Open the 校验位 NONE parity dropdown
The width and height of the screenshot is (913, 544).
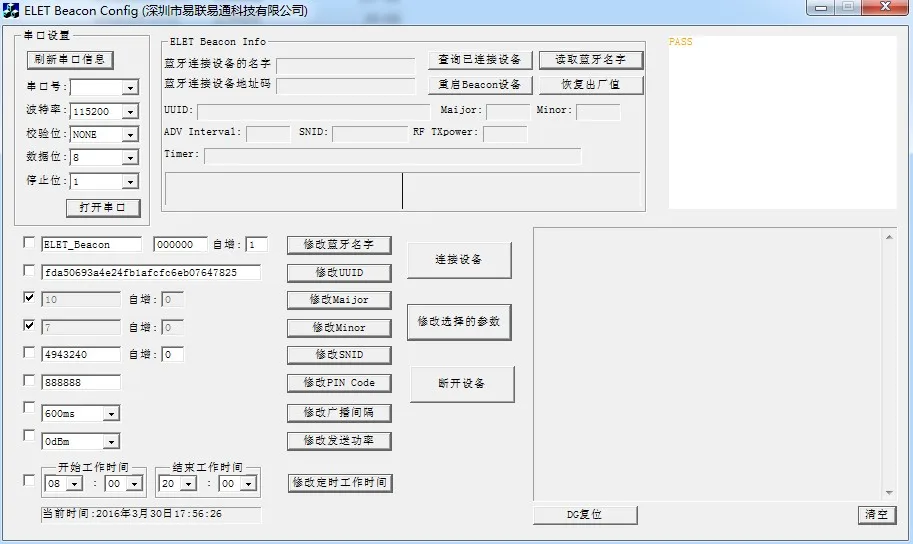(x=130, y=135)
